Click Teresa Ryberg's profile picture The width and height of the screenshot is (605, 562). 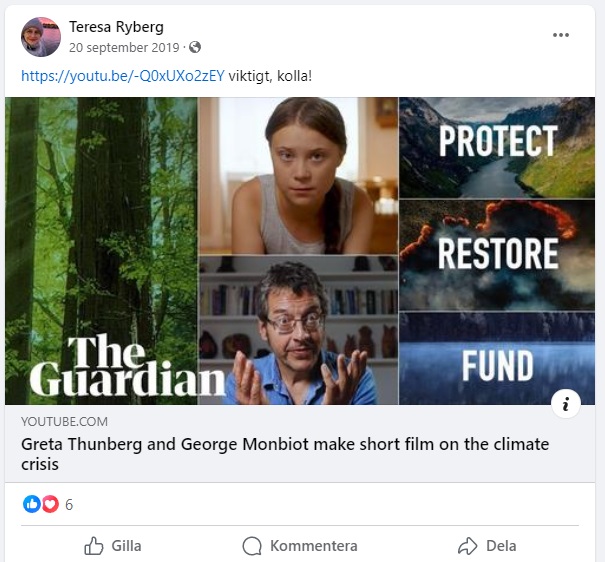[40, 37]
